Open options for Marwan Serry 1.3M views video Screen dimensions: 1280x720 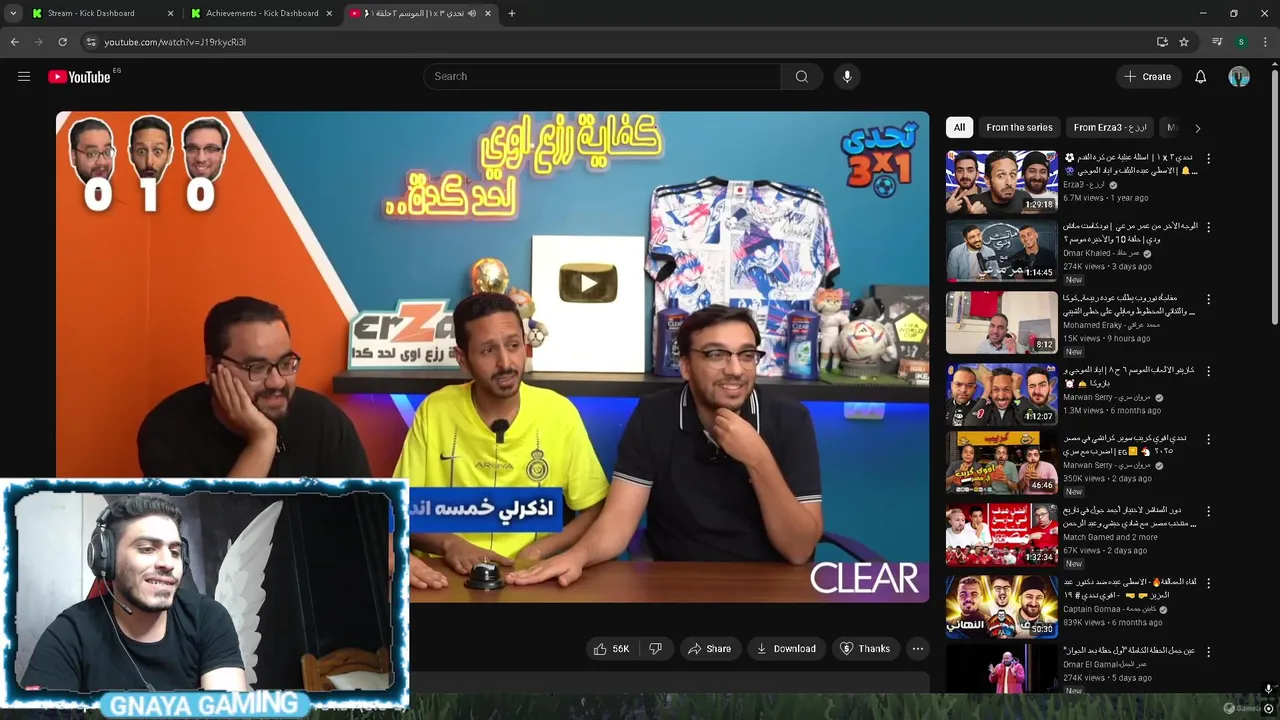pos(1208,370)
